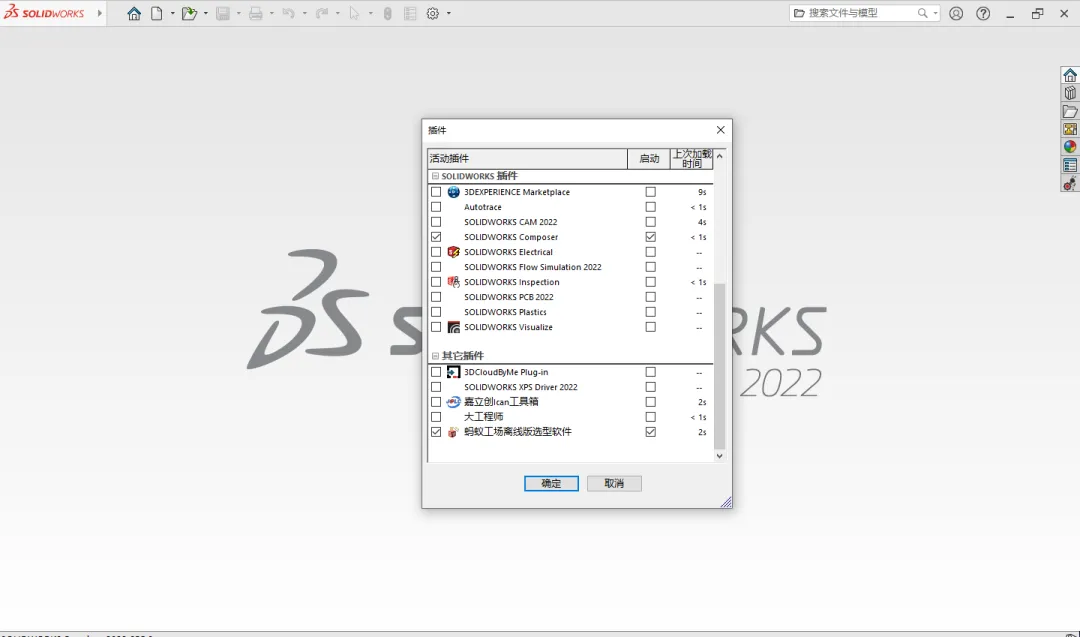Click the SOLIDWORKS logo at top left
This screenshot has height=637, width=1080.
coord(44,12)
